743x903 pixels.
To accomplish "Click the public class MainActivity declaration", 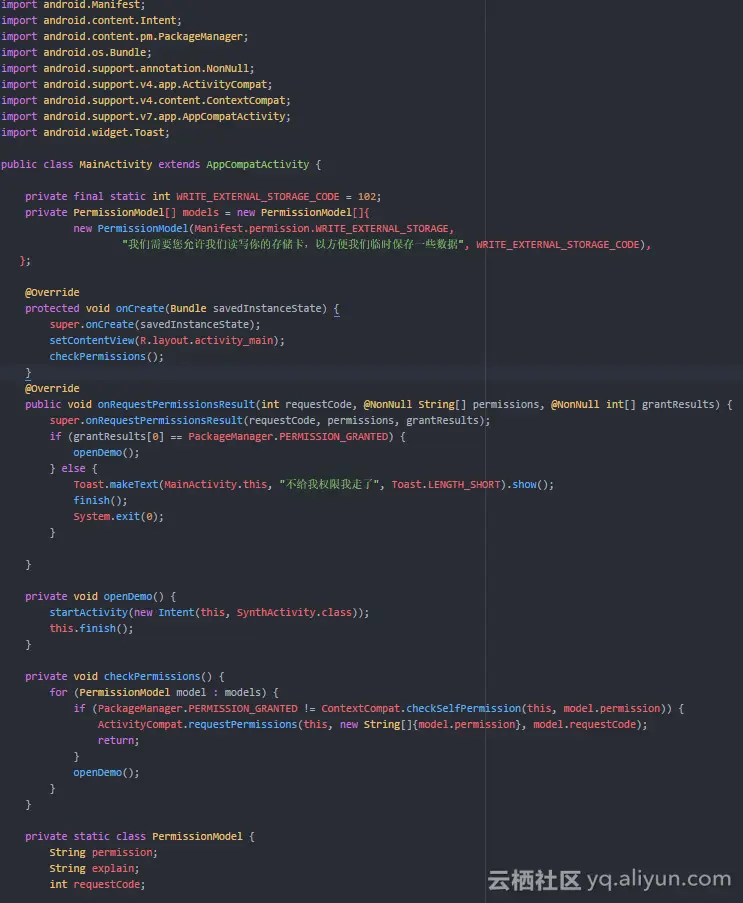I will click(161, 165).
